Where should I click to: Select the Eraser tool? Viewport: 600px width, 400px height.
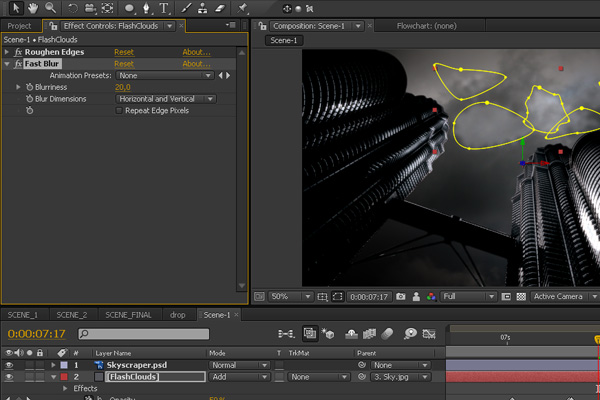(x=220, y=8)
